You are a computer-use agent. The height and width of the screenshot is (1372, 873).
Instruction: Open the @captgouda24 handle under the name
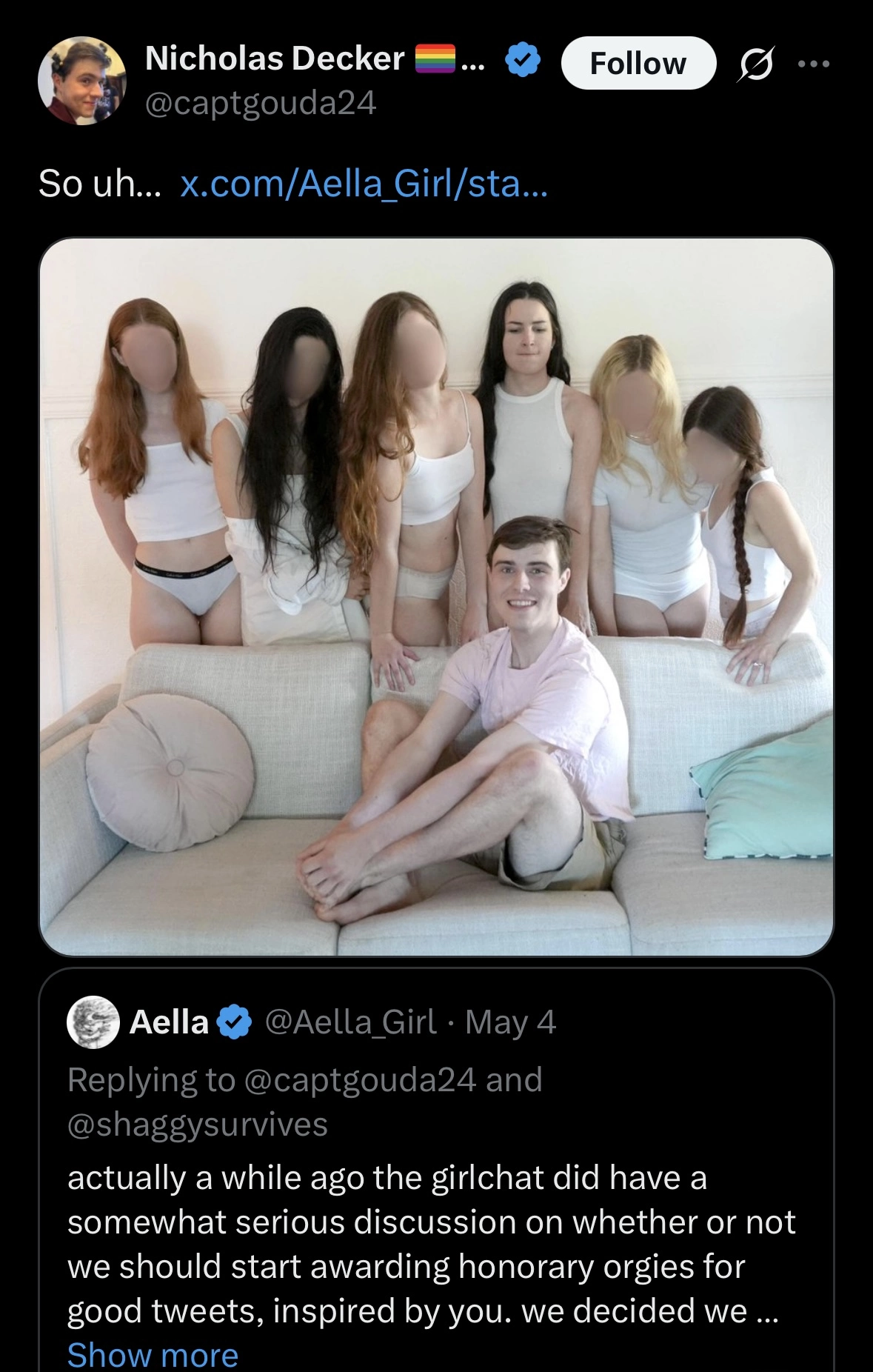(261, 103)
